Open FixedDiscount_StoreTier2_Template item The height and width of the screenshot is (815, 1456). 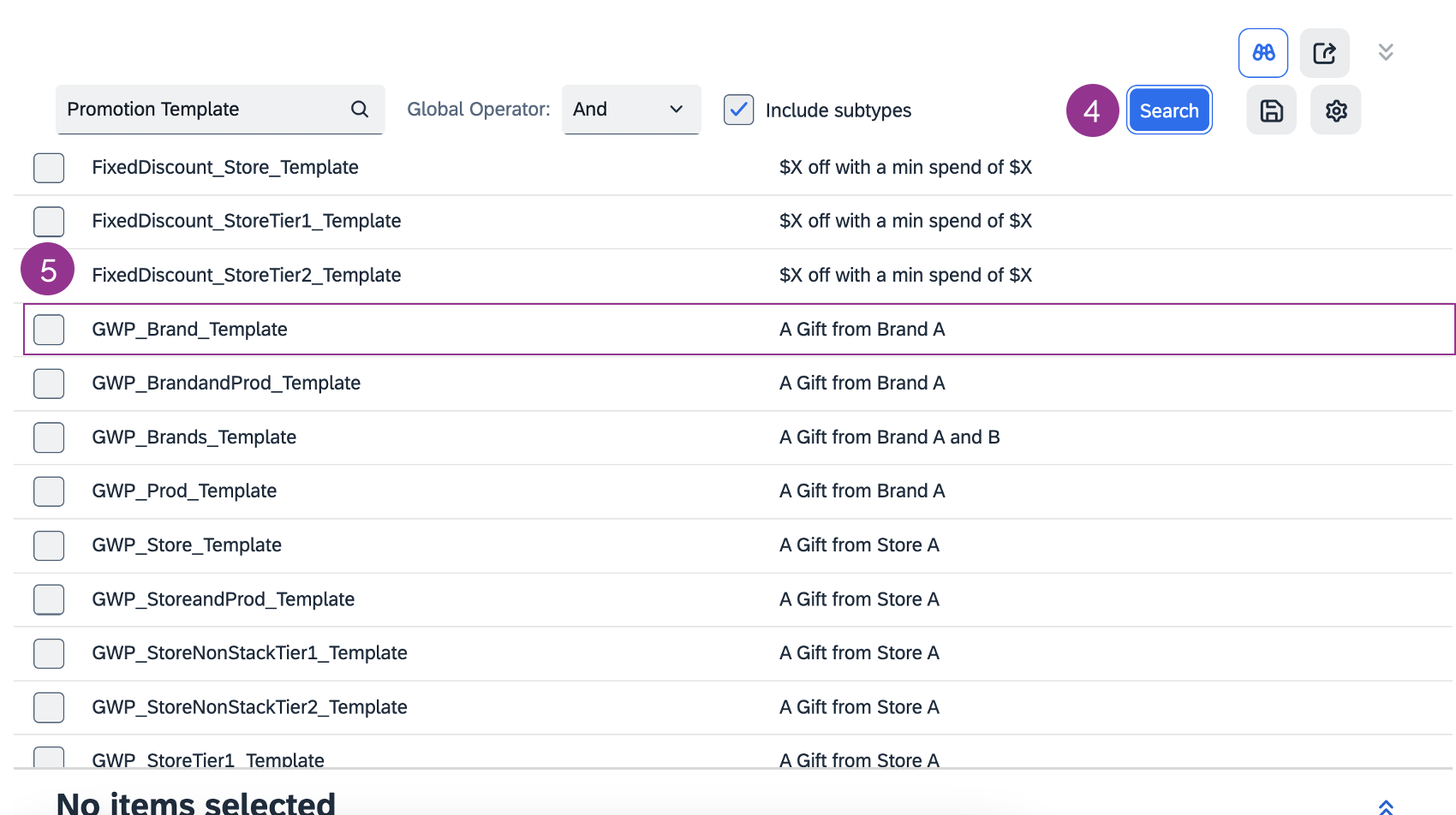tap(246, 276)
